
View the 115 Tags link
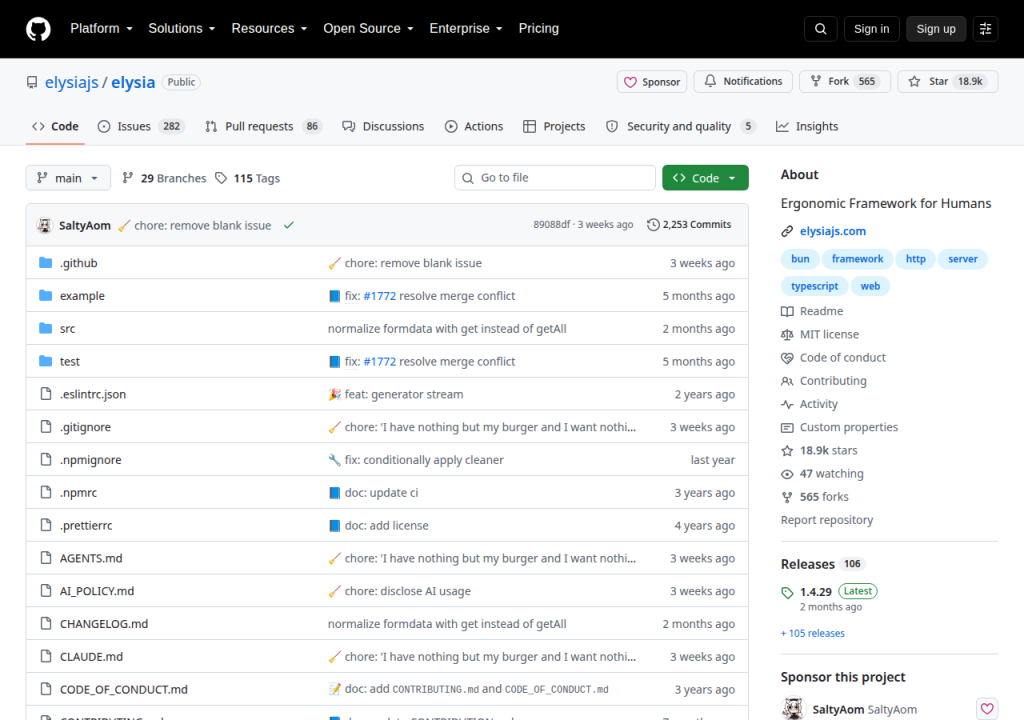[248, 178]
